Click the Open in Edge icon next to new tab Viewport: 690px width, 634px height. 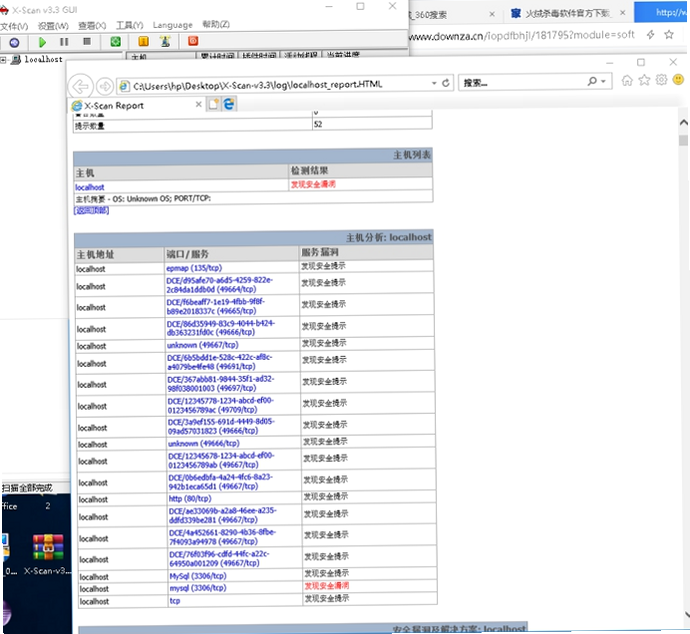tap(229, 104)
